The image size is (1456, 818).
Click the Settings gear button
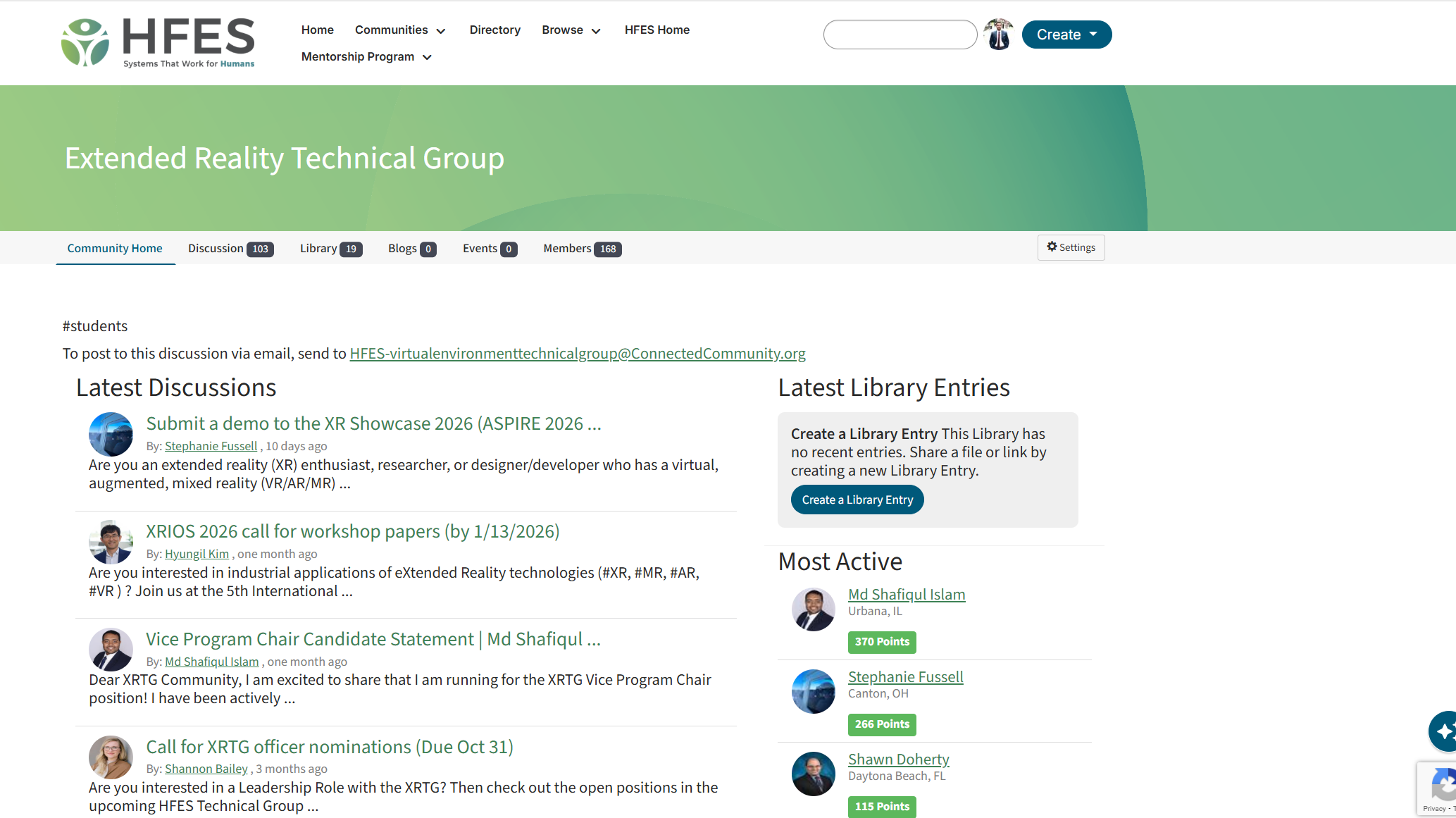click(x=1071, y=247)
